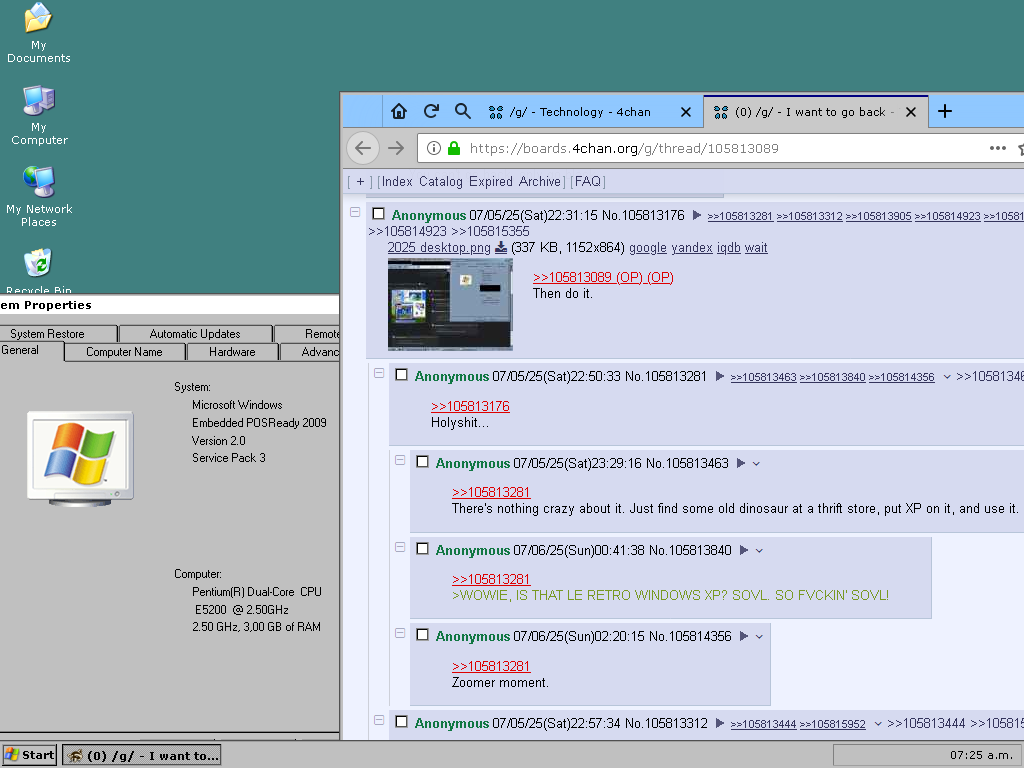
Task: Click post menu arrow on No.105813840
Action: click(743, 550)
